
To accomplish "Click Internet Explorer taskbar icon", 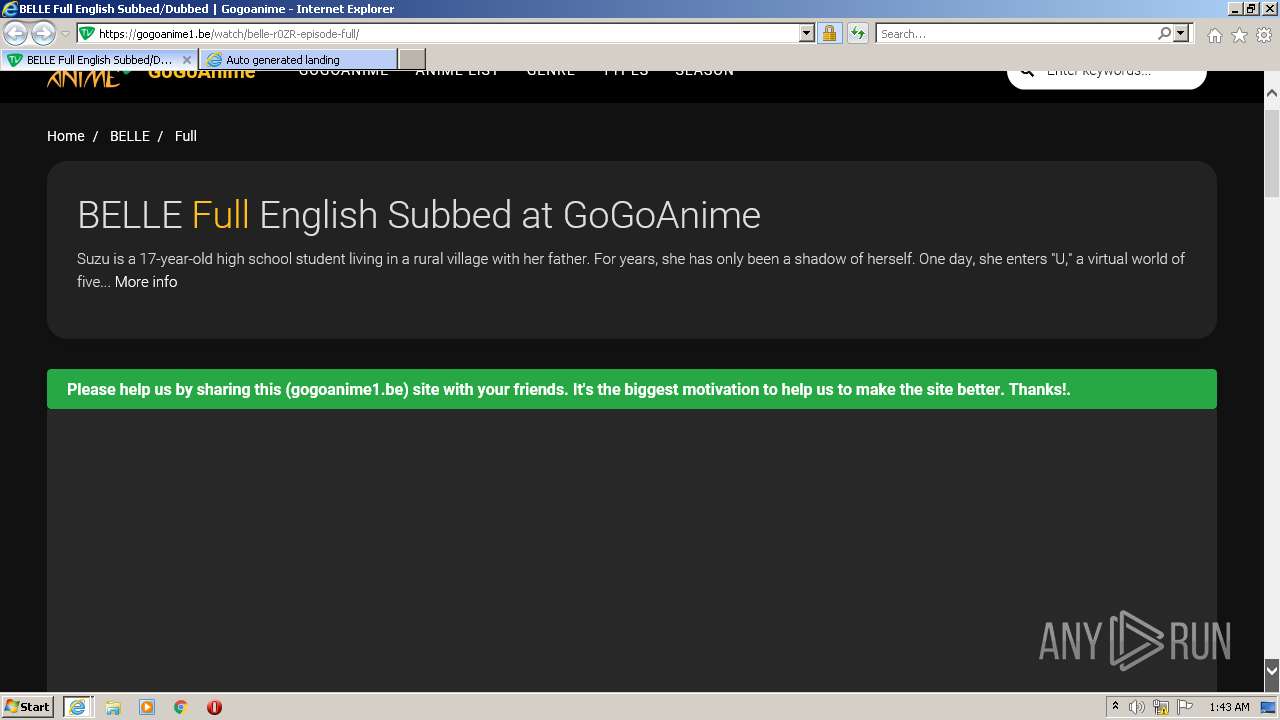I will [x=77, y=707].
